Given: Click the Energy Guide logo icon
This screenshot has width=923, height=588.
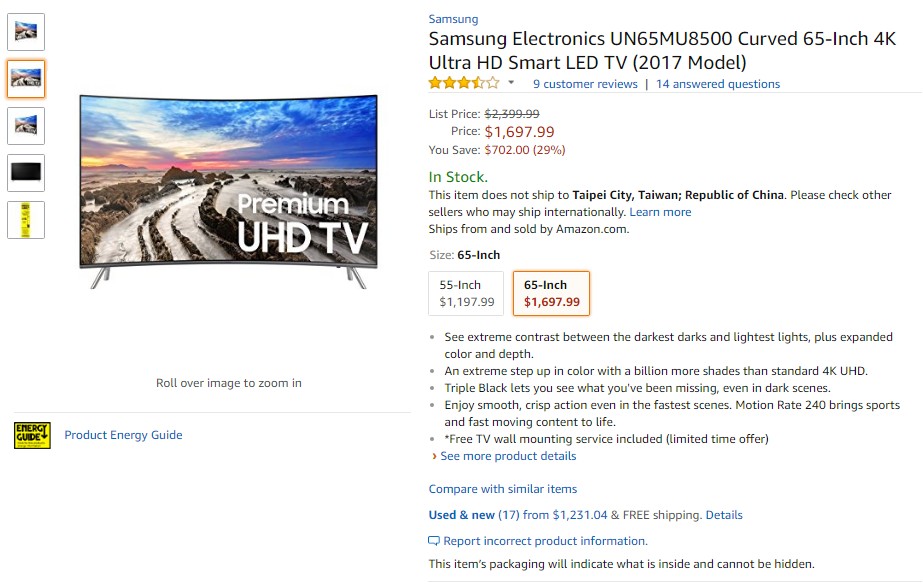Looking at the screenshot, I should click(x=32, y=435).
